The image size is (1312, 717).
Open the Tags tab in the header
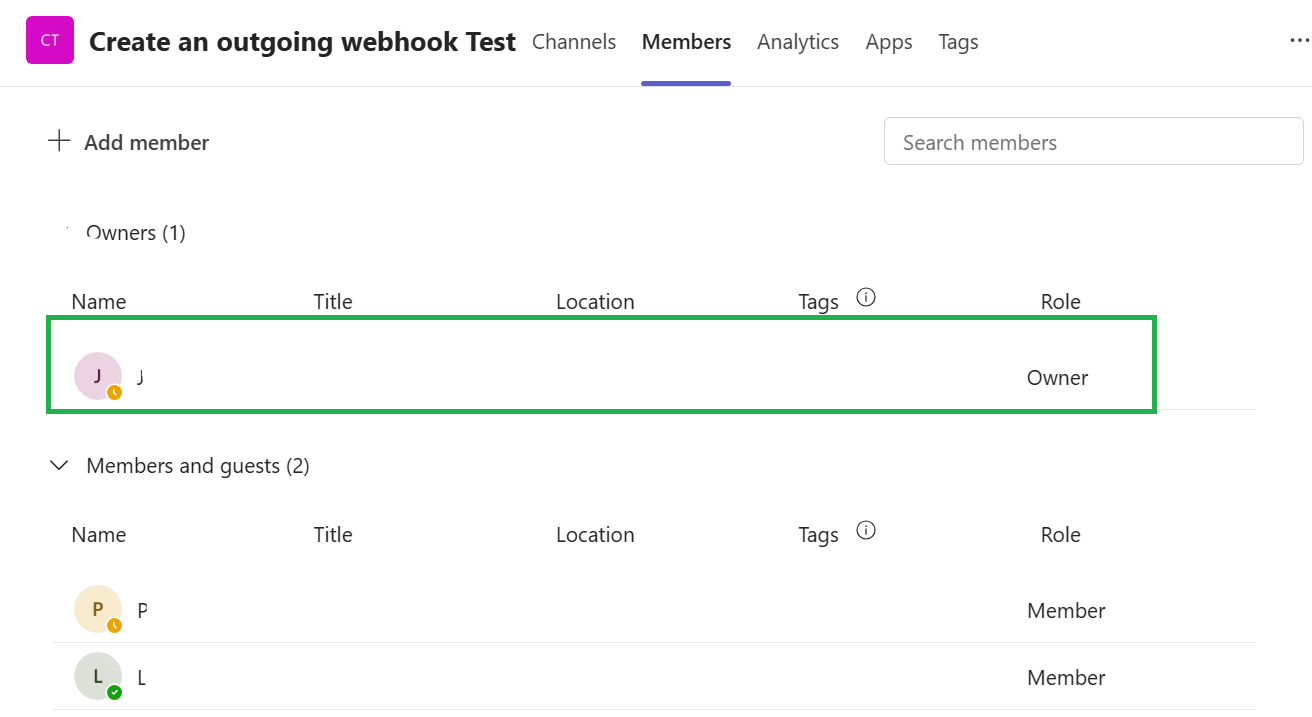pos(958,42)
